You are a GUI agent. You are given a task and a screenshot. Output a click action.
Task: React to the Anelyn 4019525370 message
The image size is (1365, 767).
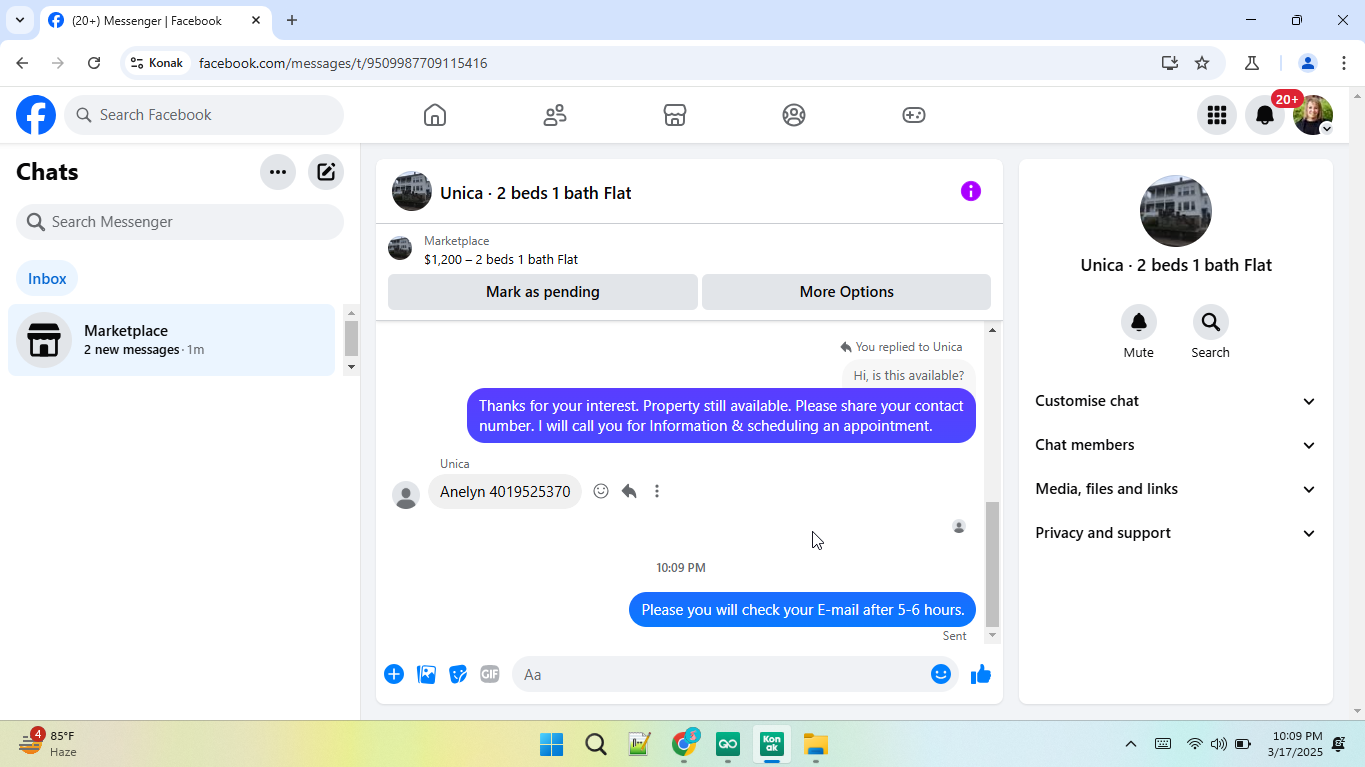601,491
